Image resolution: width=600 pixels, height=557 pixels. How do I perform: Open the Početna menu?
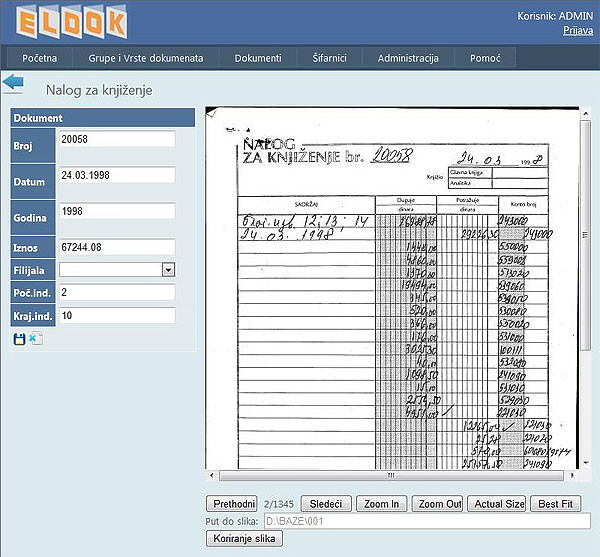[x=40, y=58]
